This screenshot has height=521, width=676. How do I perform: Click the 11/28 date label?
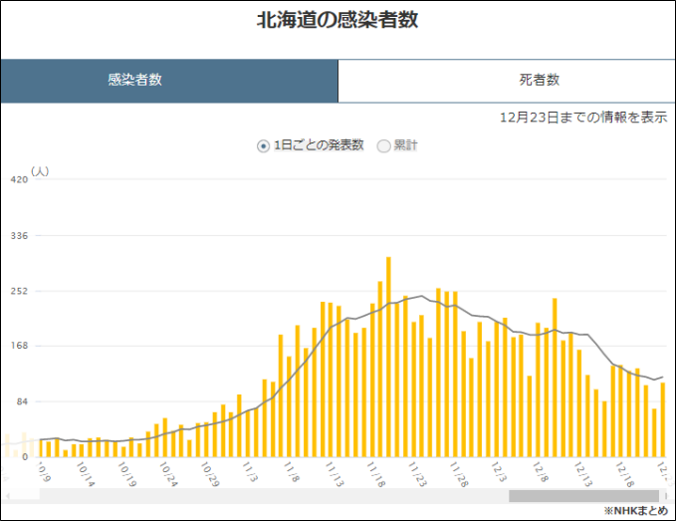[459, 474]
